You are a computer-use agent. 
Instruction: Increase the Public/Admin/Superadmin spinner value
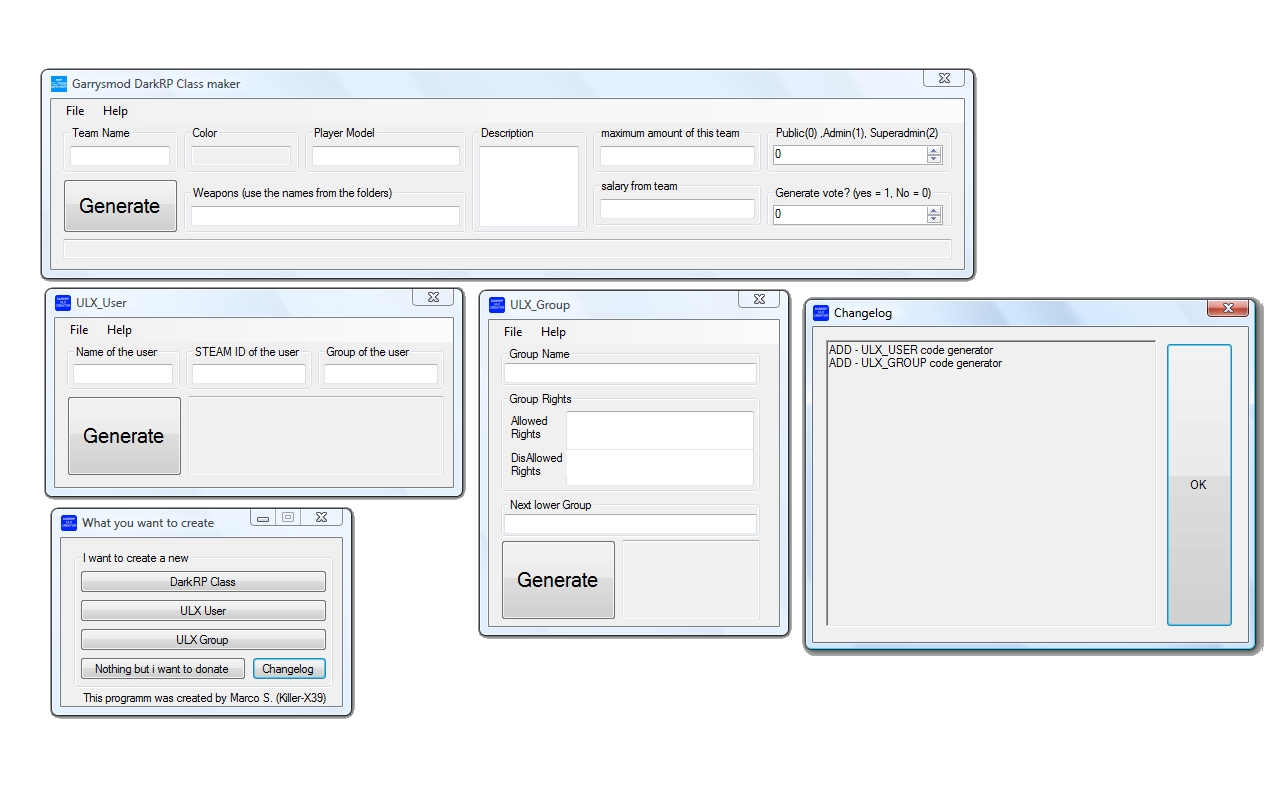(x=934, y=151)
